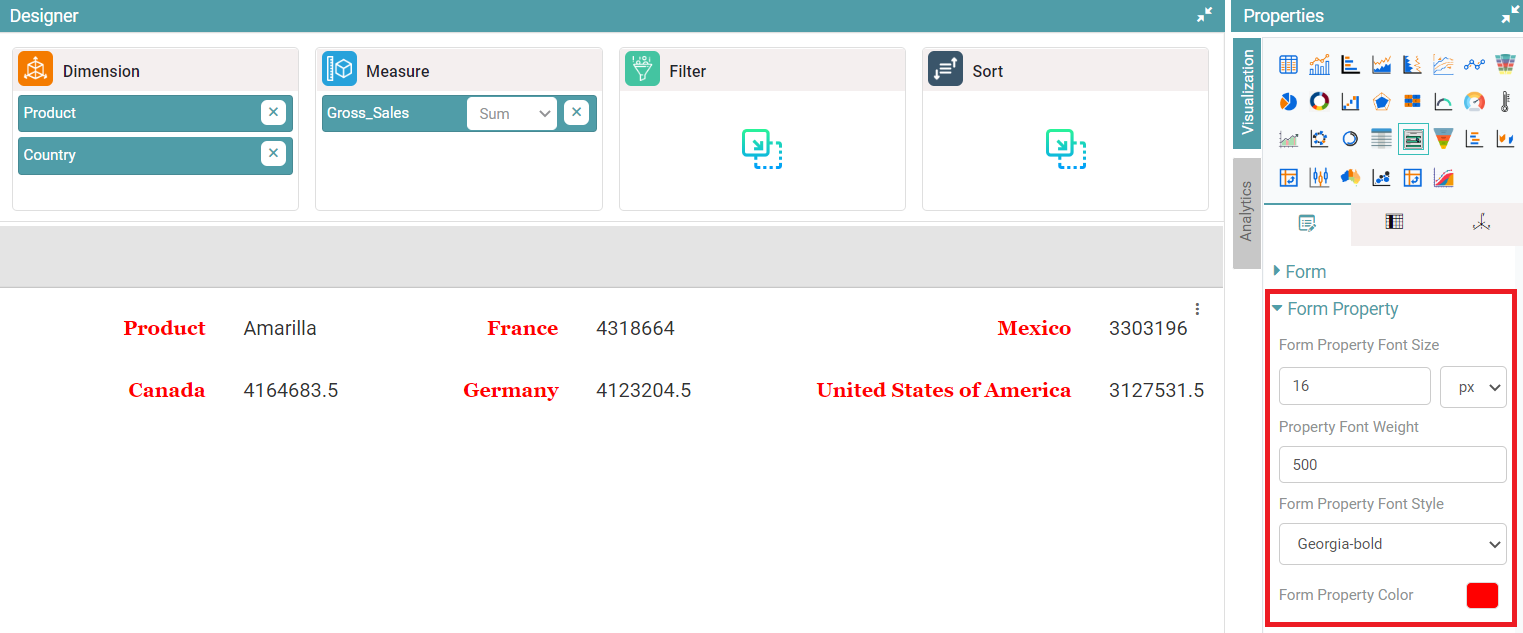Open the px font size unit dropdown
This screenshot has height=633, width=1523.
point(1473,387)
